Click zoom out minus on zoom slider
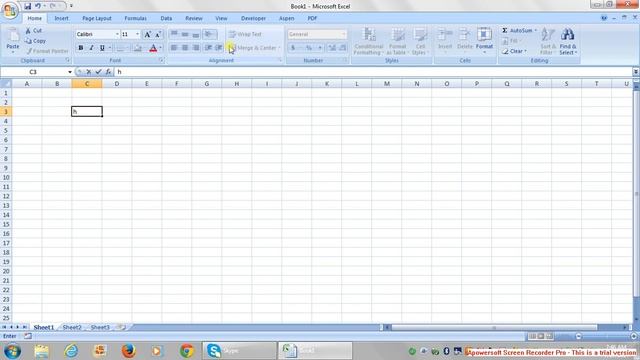640x360 pixels. [578, 336]
